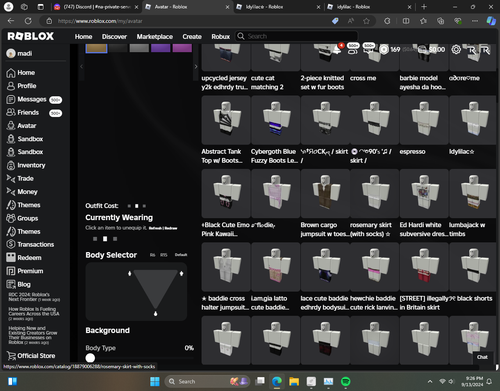Focus the Roblox search field
The height and width of the screenshot is (391, 500).
(297, 36)
